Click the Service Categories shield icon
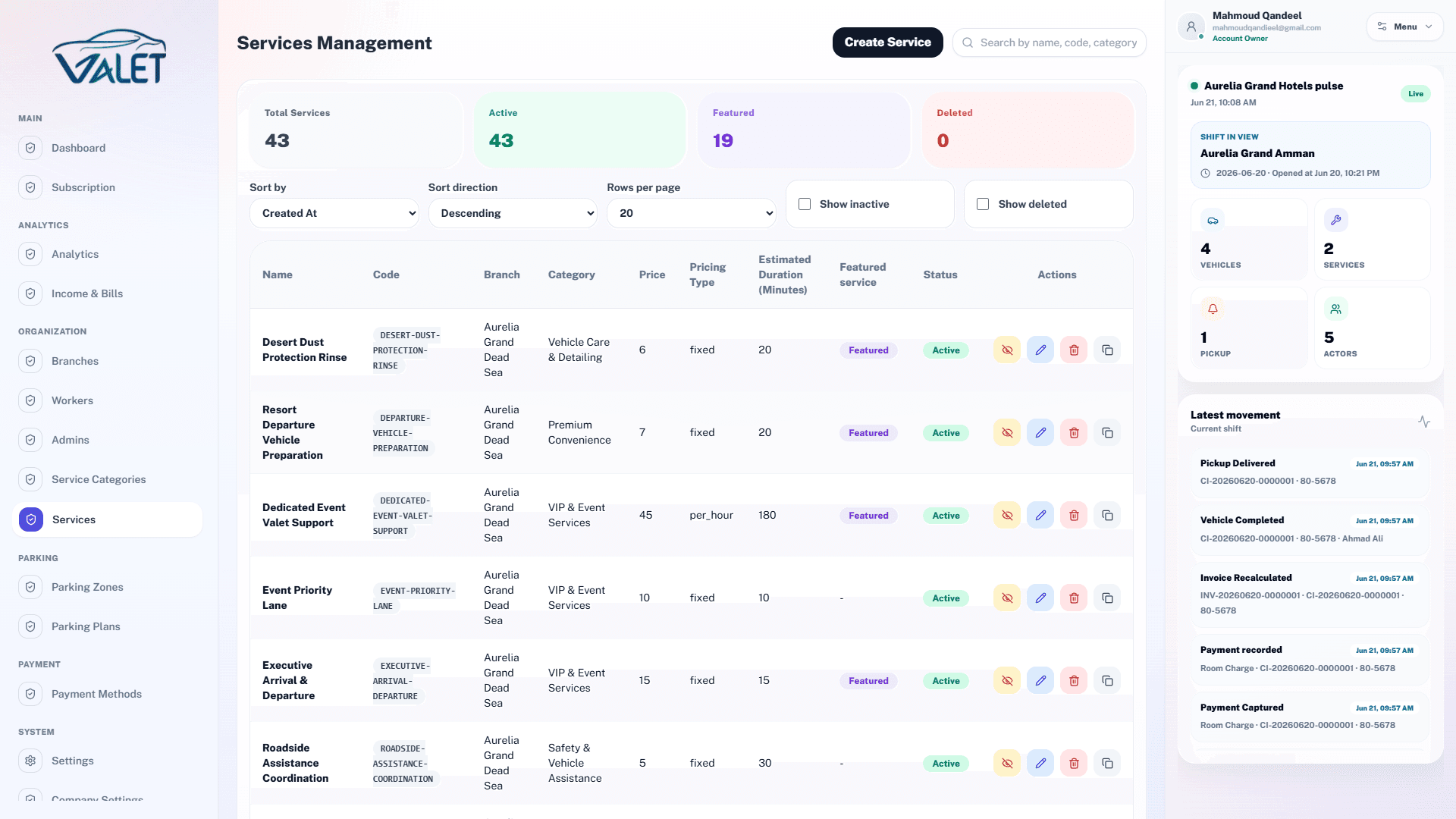1456x819 pixels. click(x=30, y=479)
